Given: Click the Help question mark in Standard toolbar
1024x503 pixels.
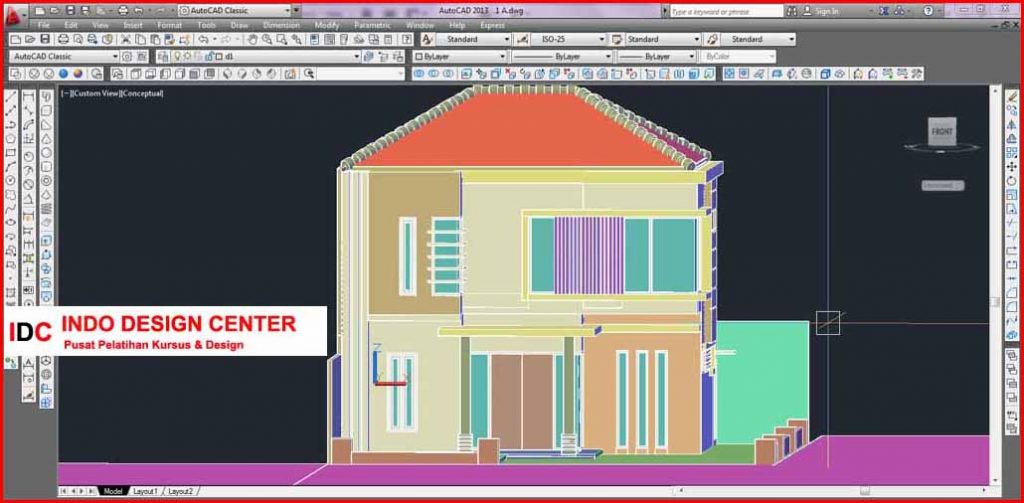Looking at the screenshot, I should click(406, 39).
